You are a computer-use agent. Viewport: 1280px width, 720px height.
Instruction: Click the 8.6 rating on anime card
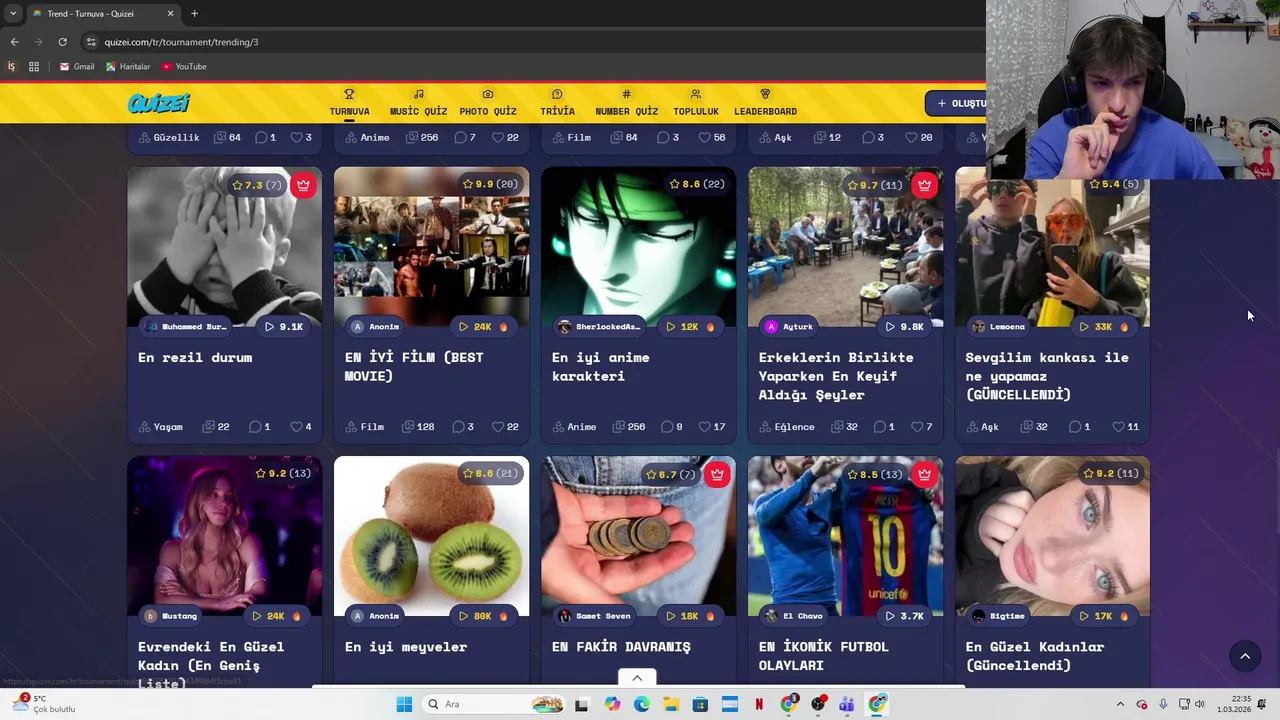(697, 184)
